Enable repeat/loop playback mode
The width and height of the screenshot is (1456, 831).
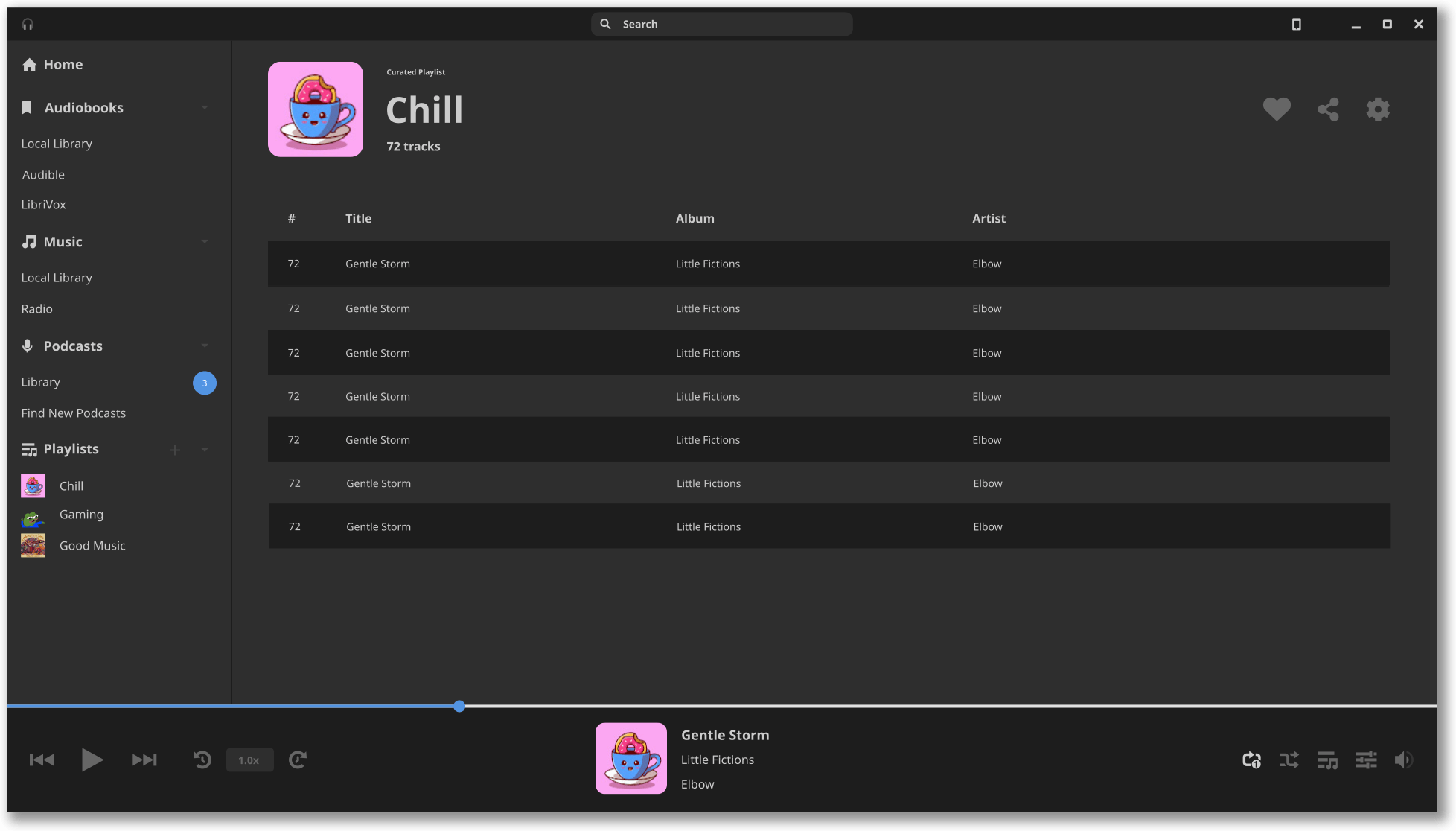tap(1251, 760)
